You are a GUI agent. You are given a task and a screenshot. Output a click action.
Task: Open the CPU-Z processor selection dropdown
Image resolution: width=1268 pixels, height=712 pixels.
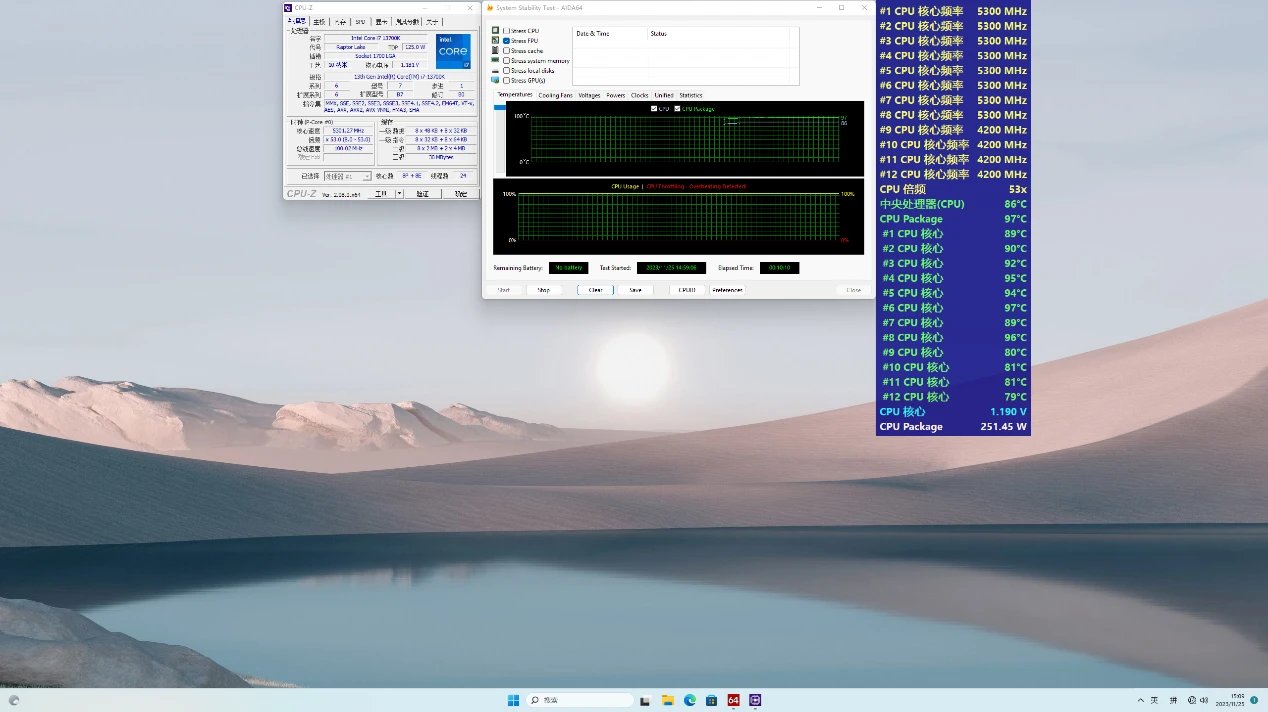point(346,176)
